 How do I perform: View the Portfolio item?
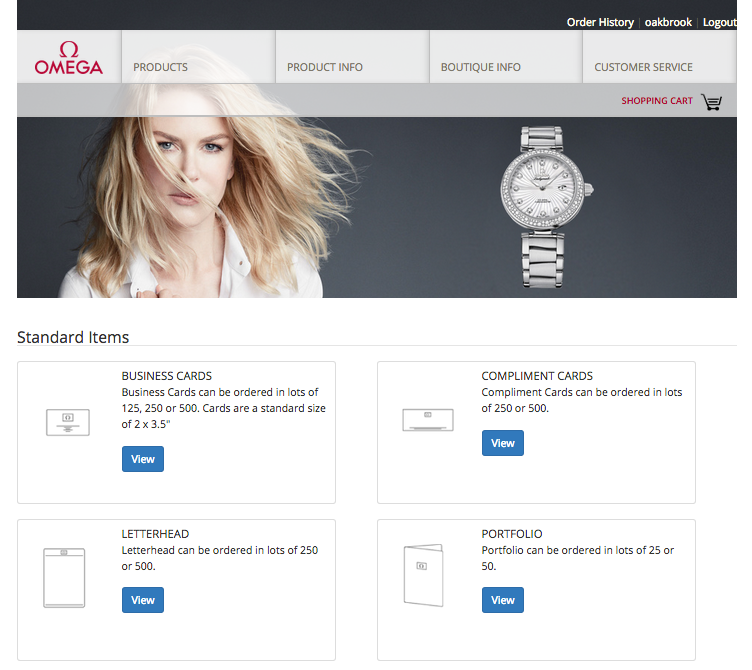click(x=503, y=600)
